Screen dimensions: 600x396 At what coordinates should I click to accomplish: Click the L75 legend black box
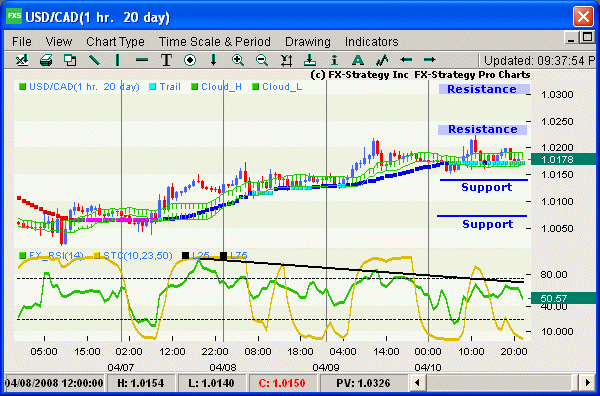point(223,255)
